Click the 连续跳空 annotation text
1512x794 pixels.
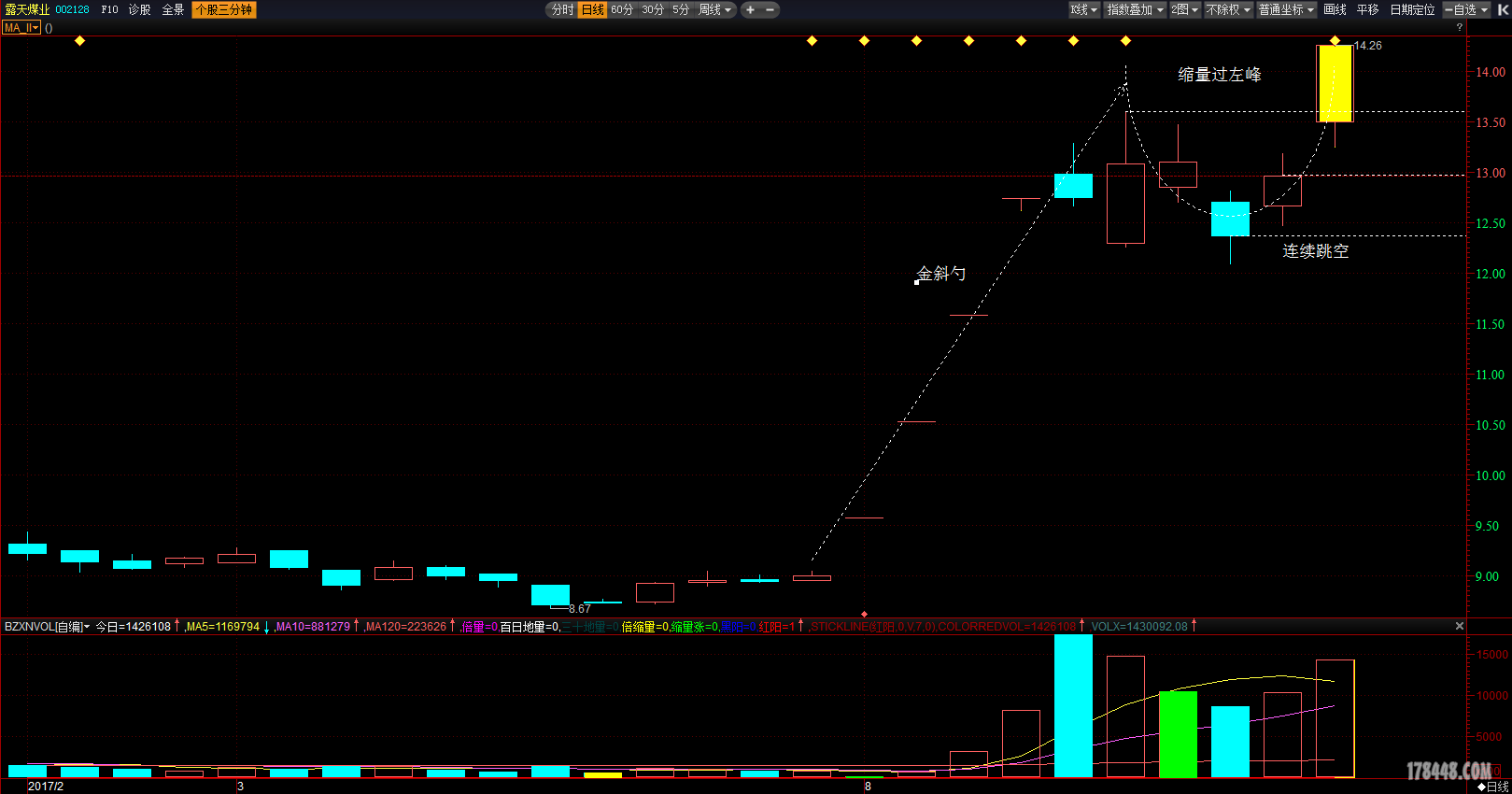coord(1315,251)
